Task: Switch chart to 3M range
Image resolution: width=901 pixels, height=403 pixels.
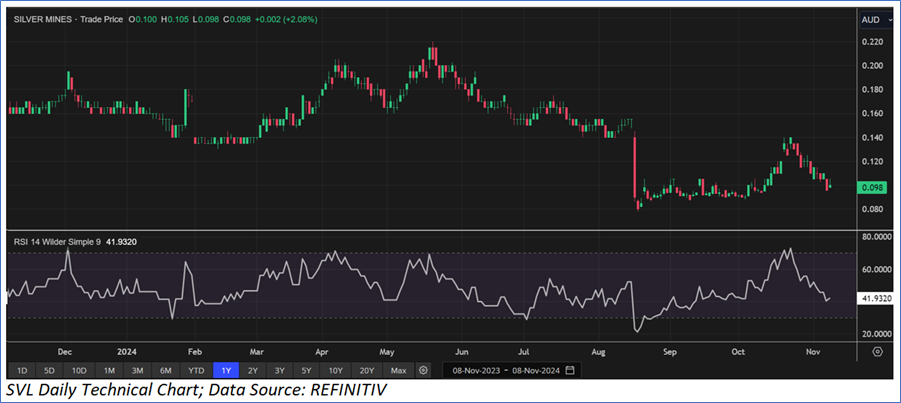Action: pos(137,370)
